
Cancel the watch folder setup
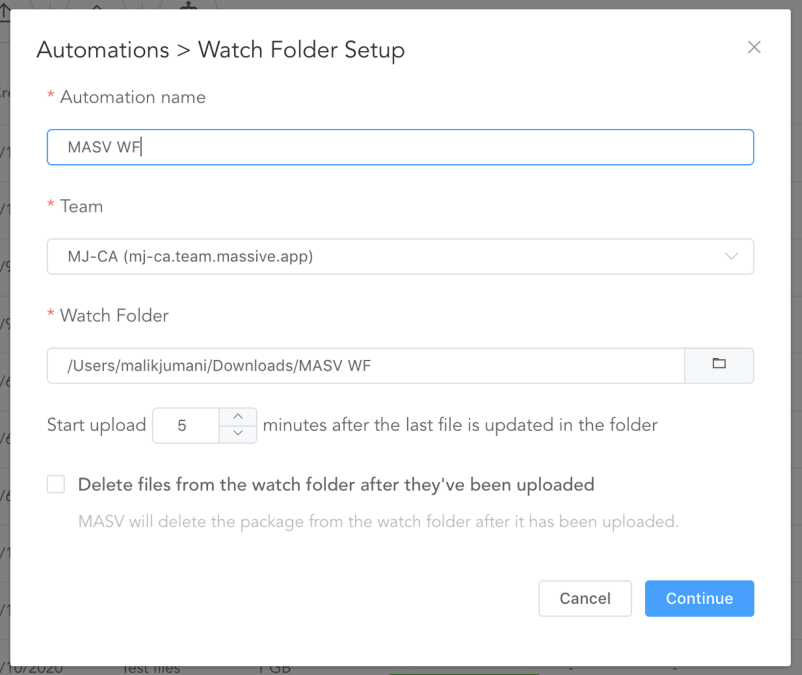tap(585, 598)
